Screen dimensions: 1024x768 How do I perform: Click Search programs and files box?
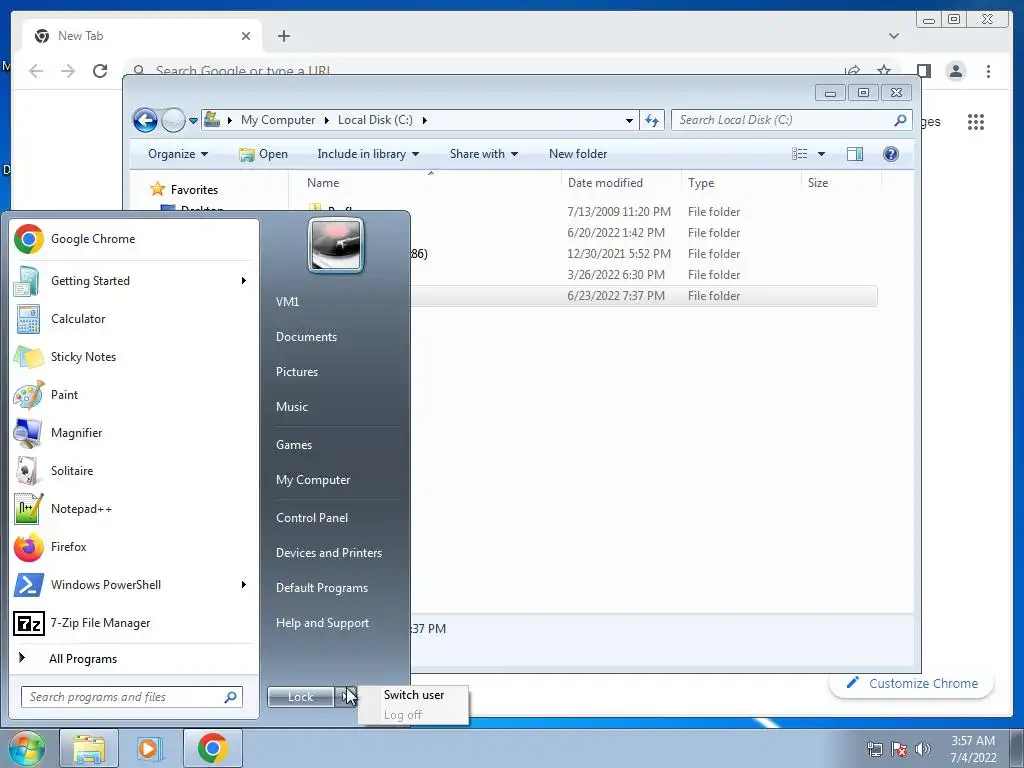(131, 697)
